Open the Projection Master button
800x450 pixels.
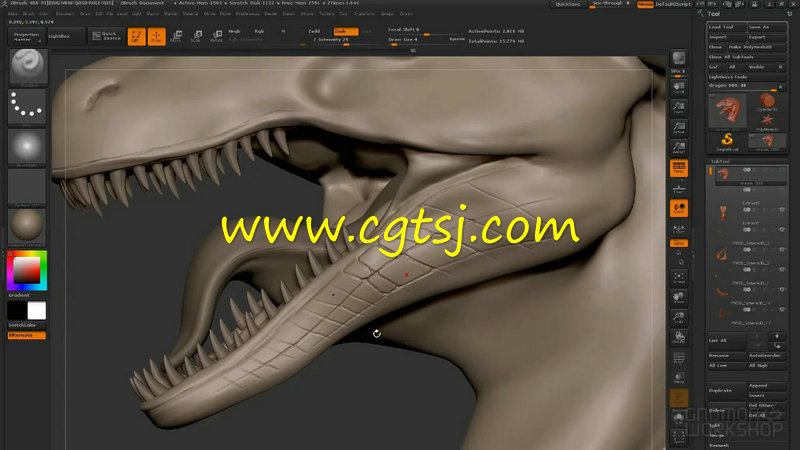26,36
